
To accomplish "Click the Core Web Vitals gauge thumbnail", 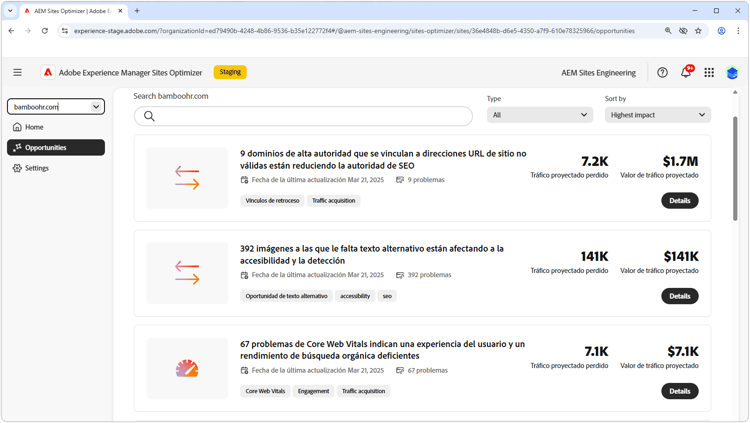I will point(187,368).
